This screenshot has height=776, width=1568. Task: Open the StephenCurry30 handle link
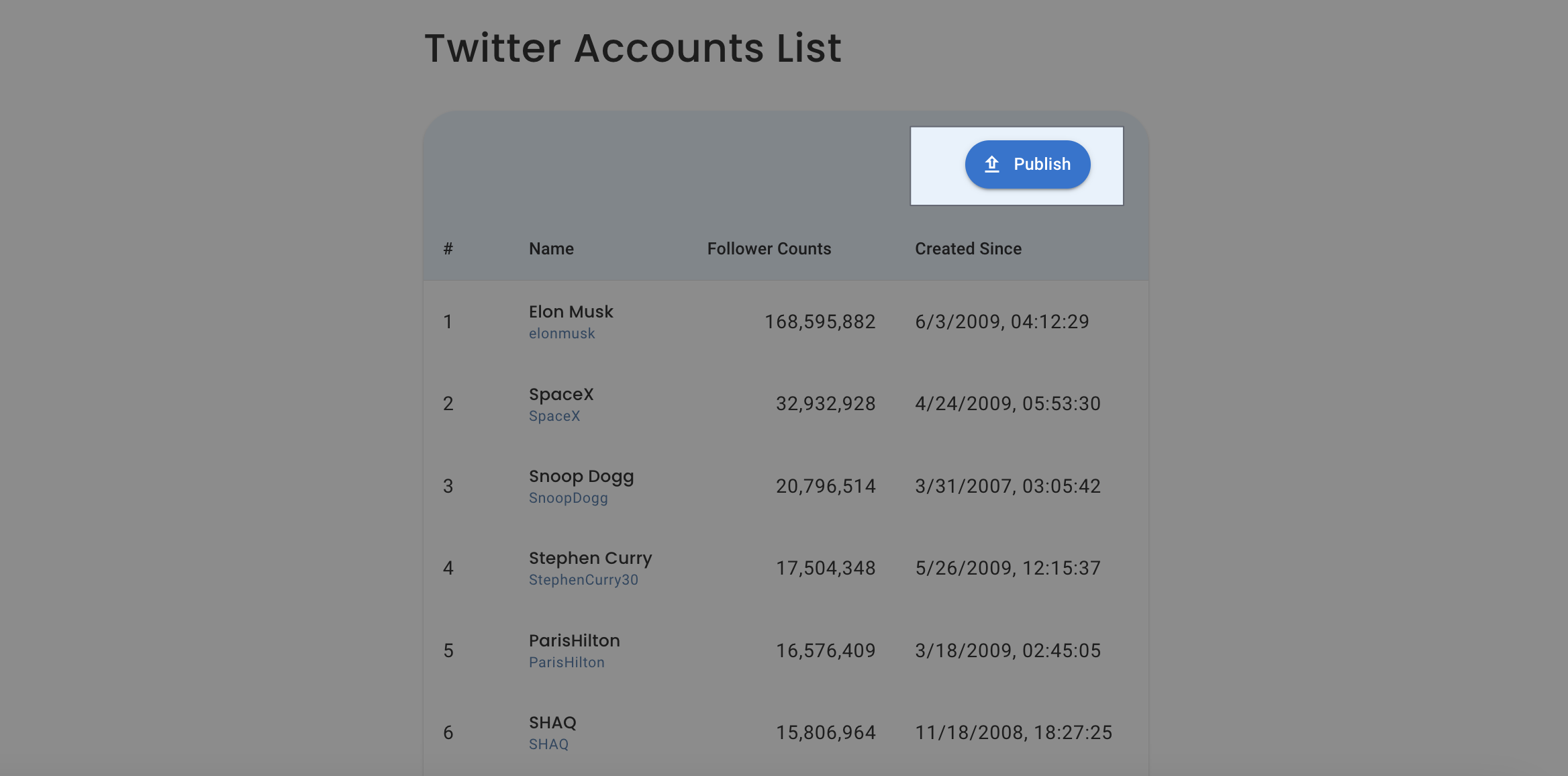pyautogui.click(x=583, y=580)
